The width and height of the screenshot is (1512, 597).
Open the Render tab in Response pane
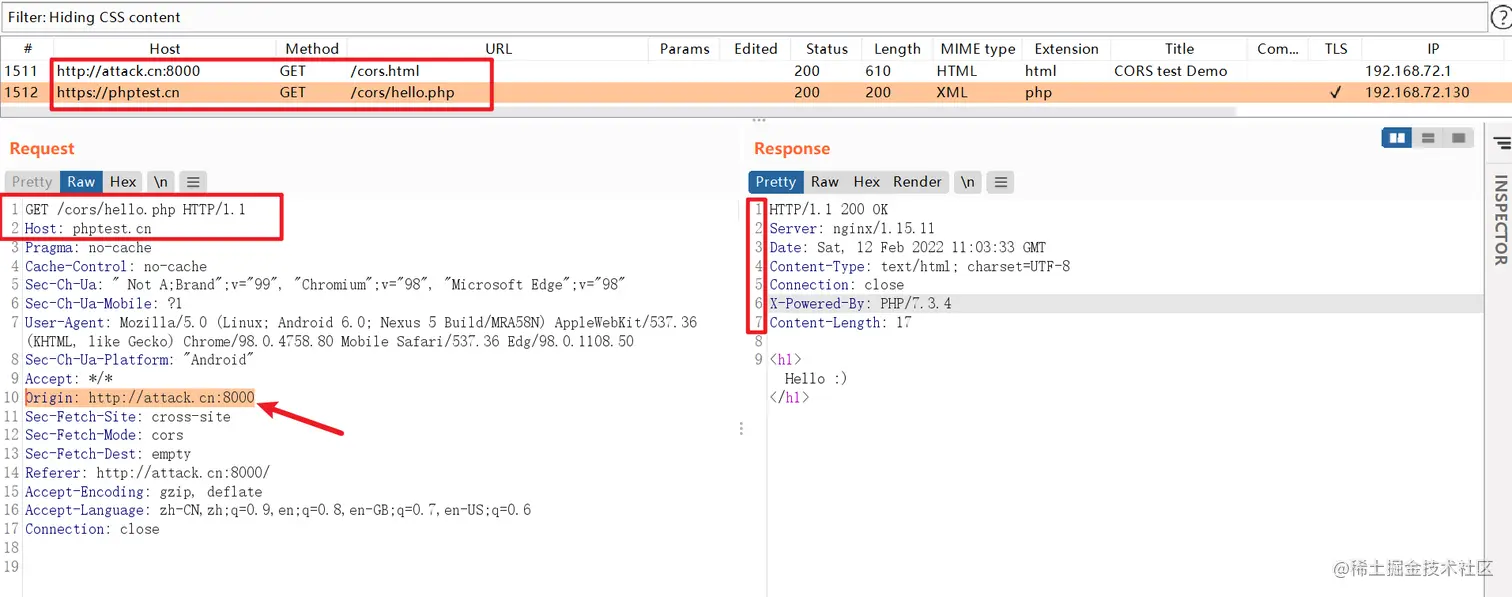(917, 181)
